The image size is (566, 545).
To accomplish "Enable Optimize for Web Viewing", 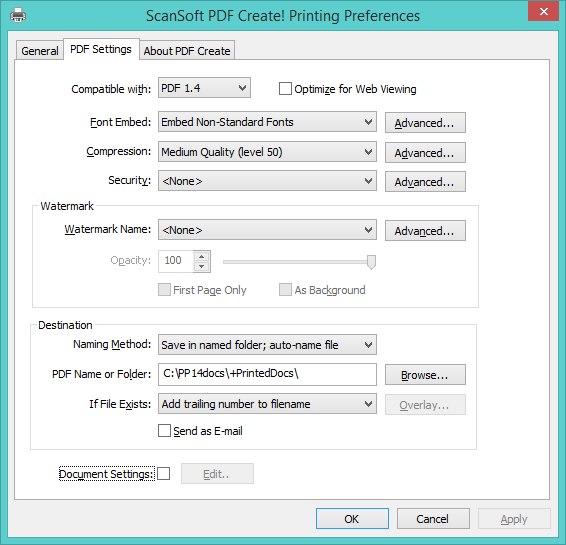I will [285, 89].
